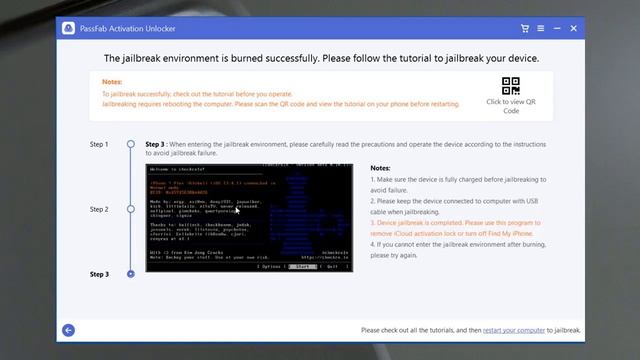Click the 'Step 1' label

pos(99,144)
